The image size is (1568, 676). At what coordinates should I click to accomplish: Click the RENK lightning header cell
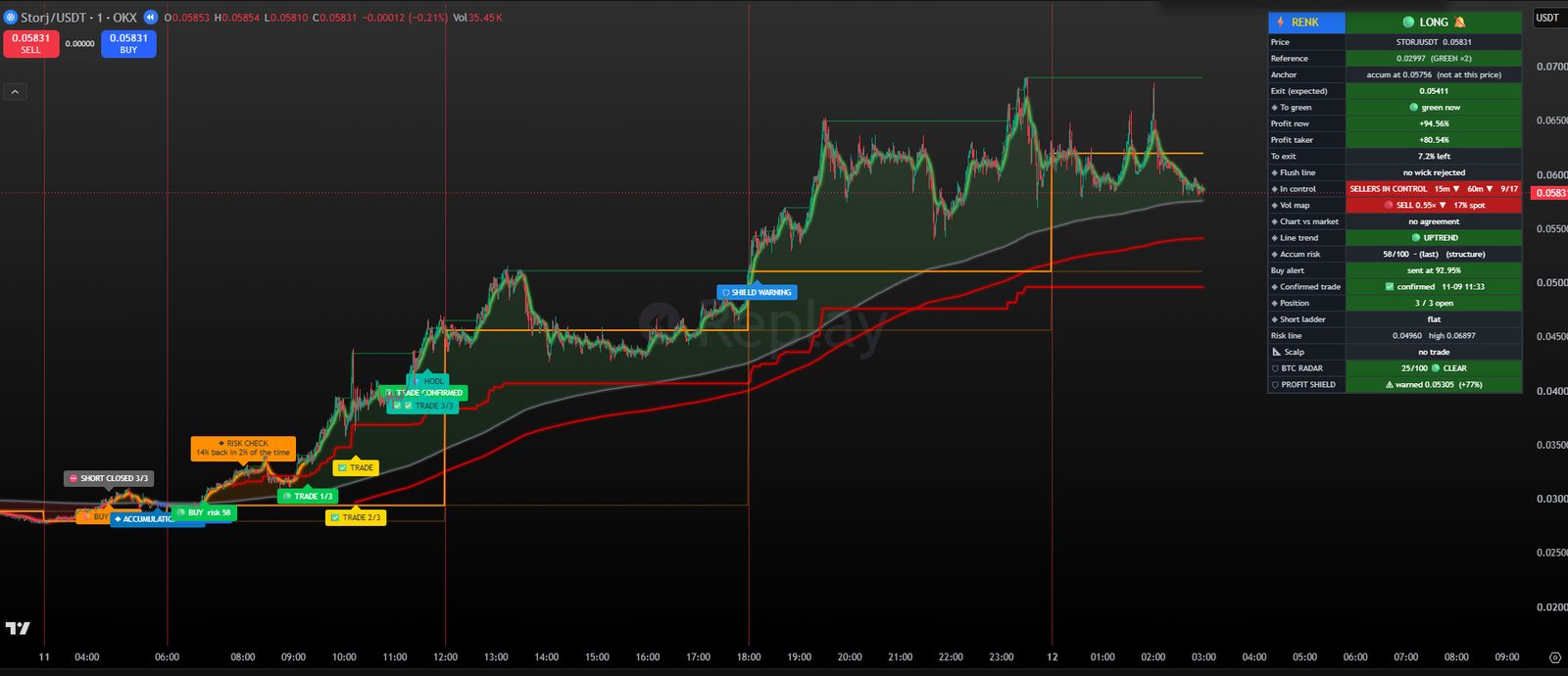point(1306,22)
